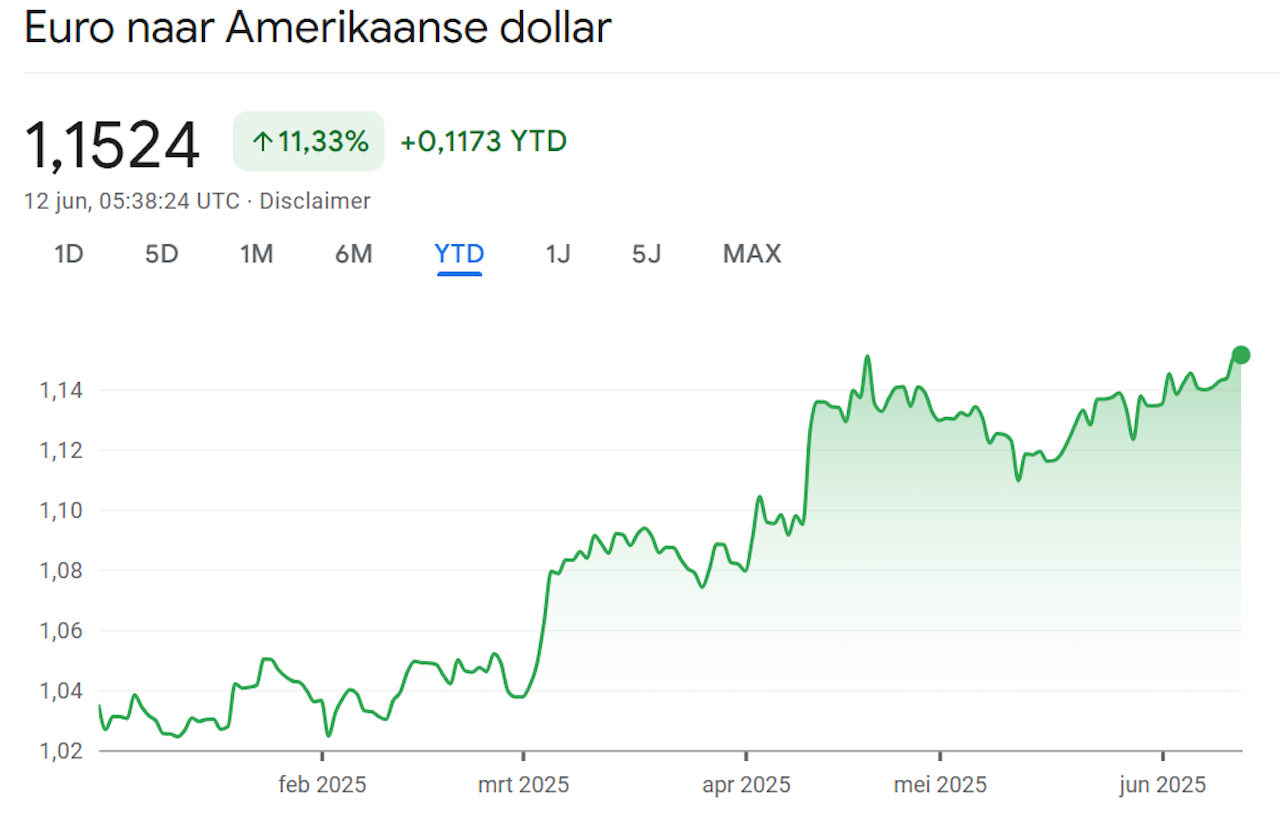This screenshot has width=1280, height=820.
Task: Click the green endpoint dot on chart
Action: 1241,354
